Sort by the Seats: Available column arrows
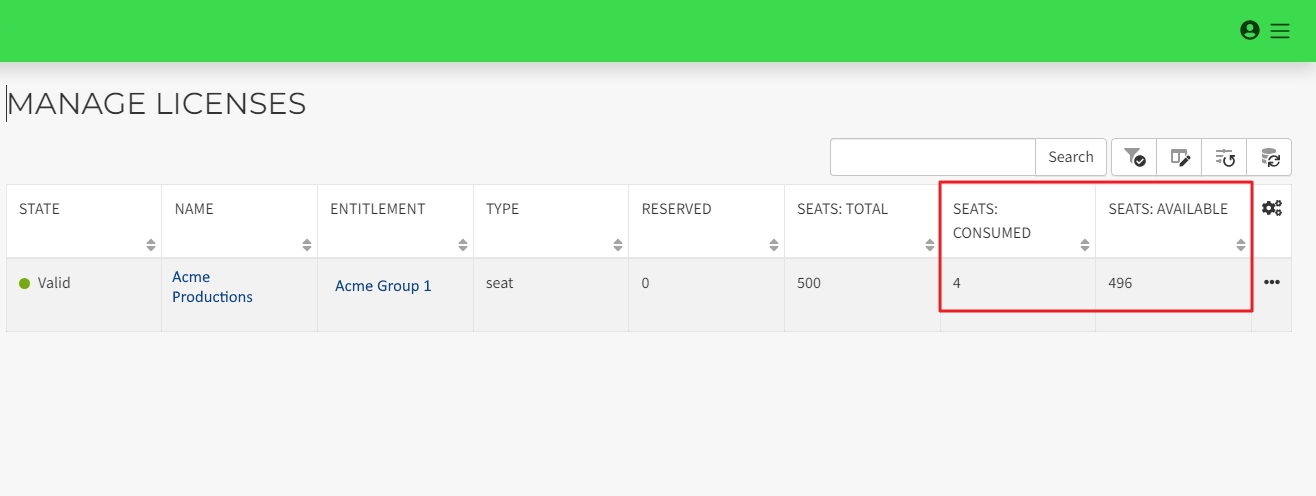This screenshot has height=496, width=1316. (x=1241, y=245)
